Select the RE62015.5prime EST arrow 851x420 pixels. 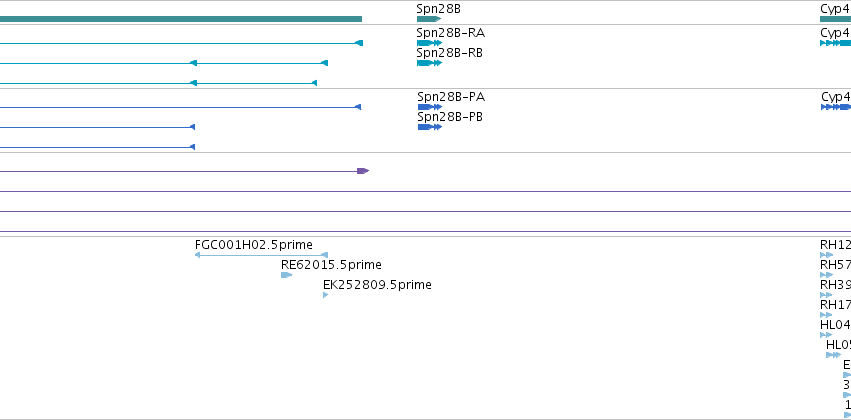(x=287, y=275)
